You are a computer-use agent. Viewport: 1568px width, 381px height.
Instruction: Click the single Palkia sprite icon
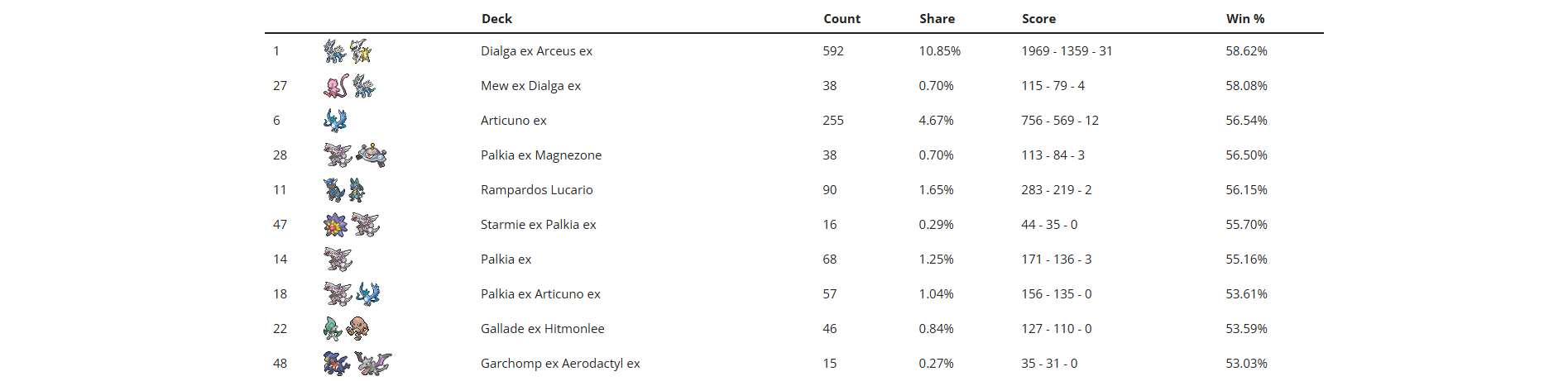tap(338, 260)
